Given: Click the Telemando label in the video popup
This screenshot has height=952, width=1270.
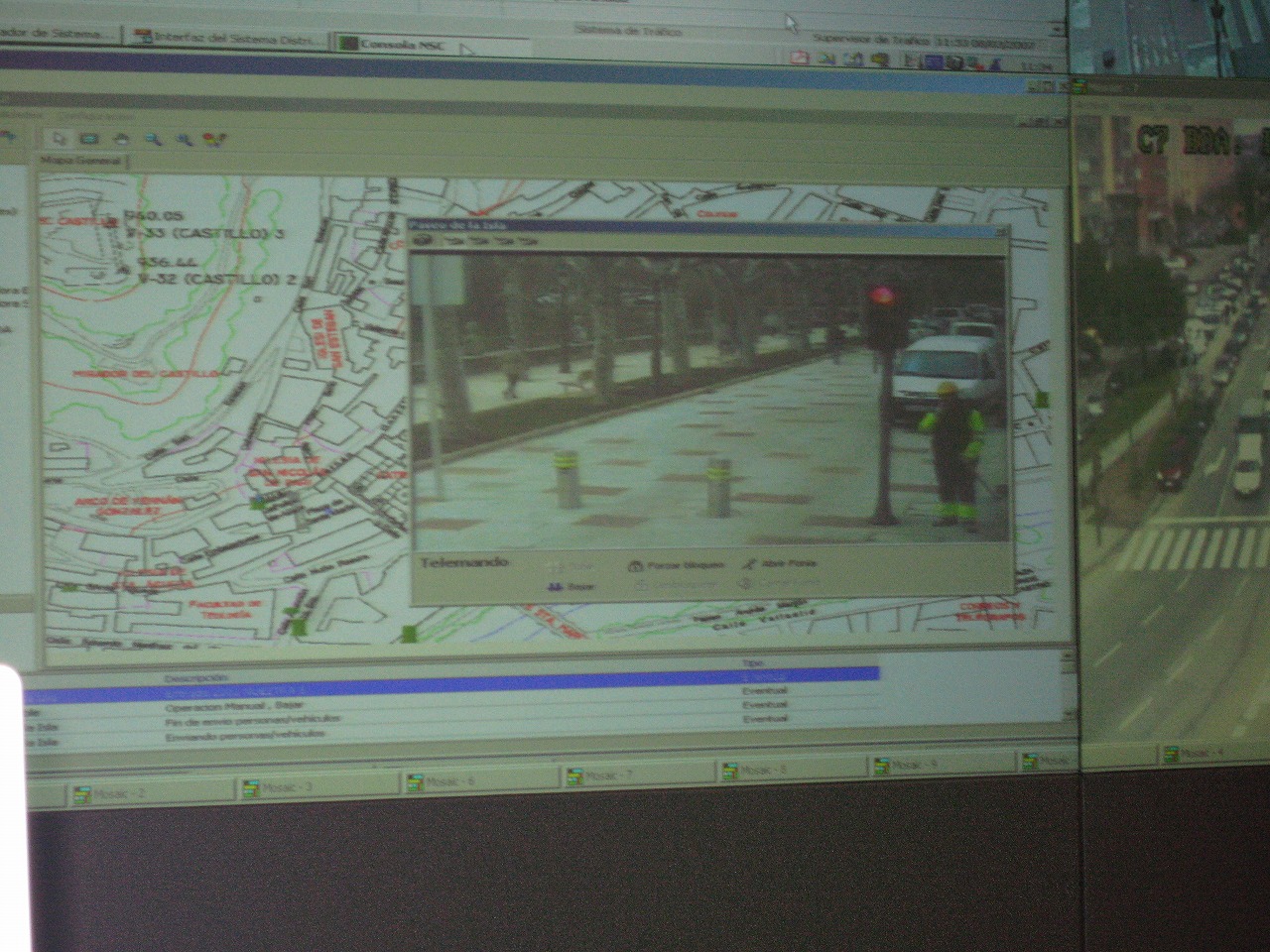Looking at the screenshot, I should coord(463,563).
